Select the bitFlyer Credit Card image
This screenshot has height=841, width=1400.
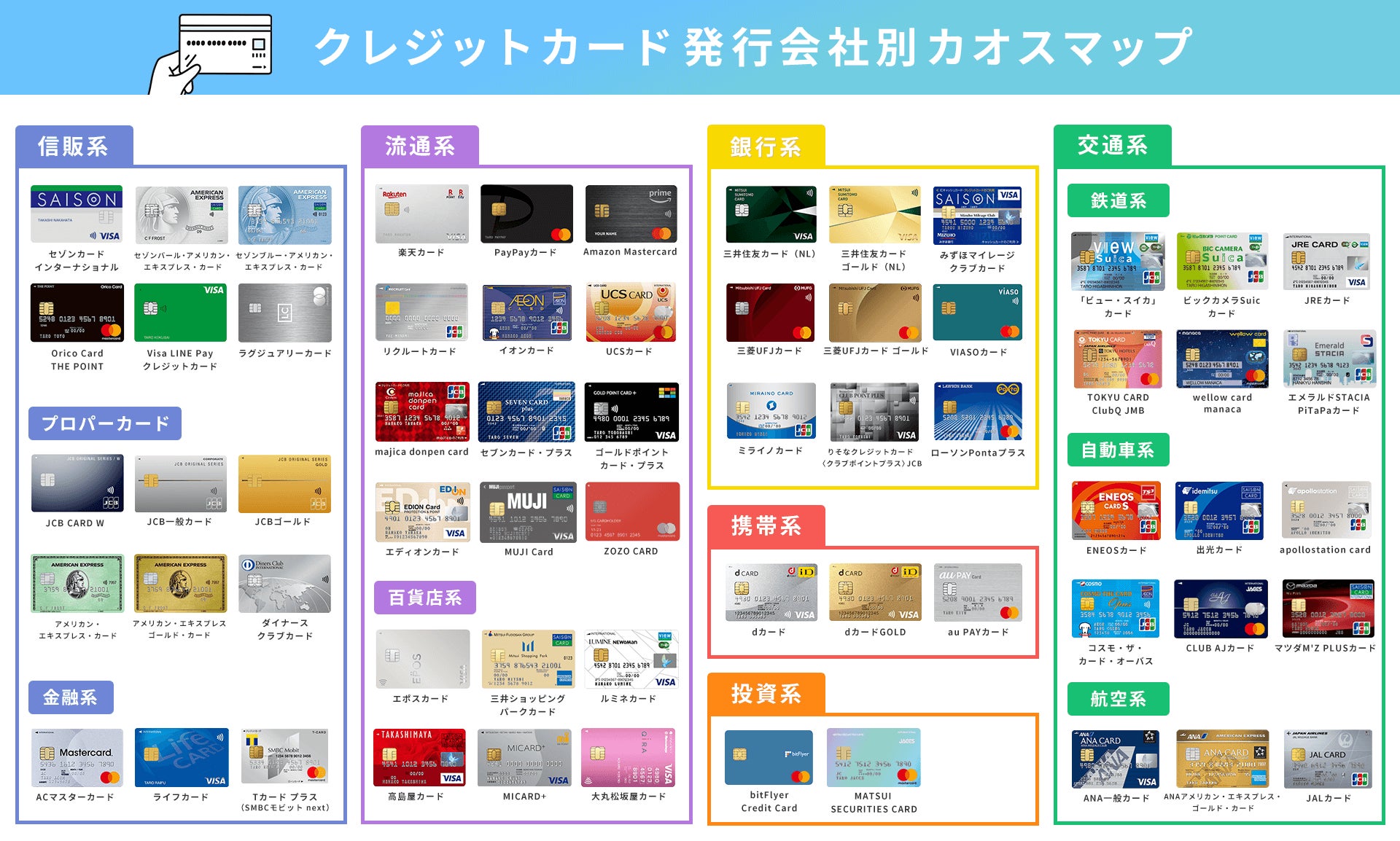tap(769, 758)
